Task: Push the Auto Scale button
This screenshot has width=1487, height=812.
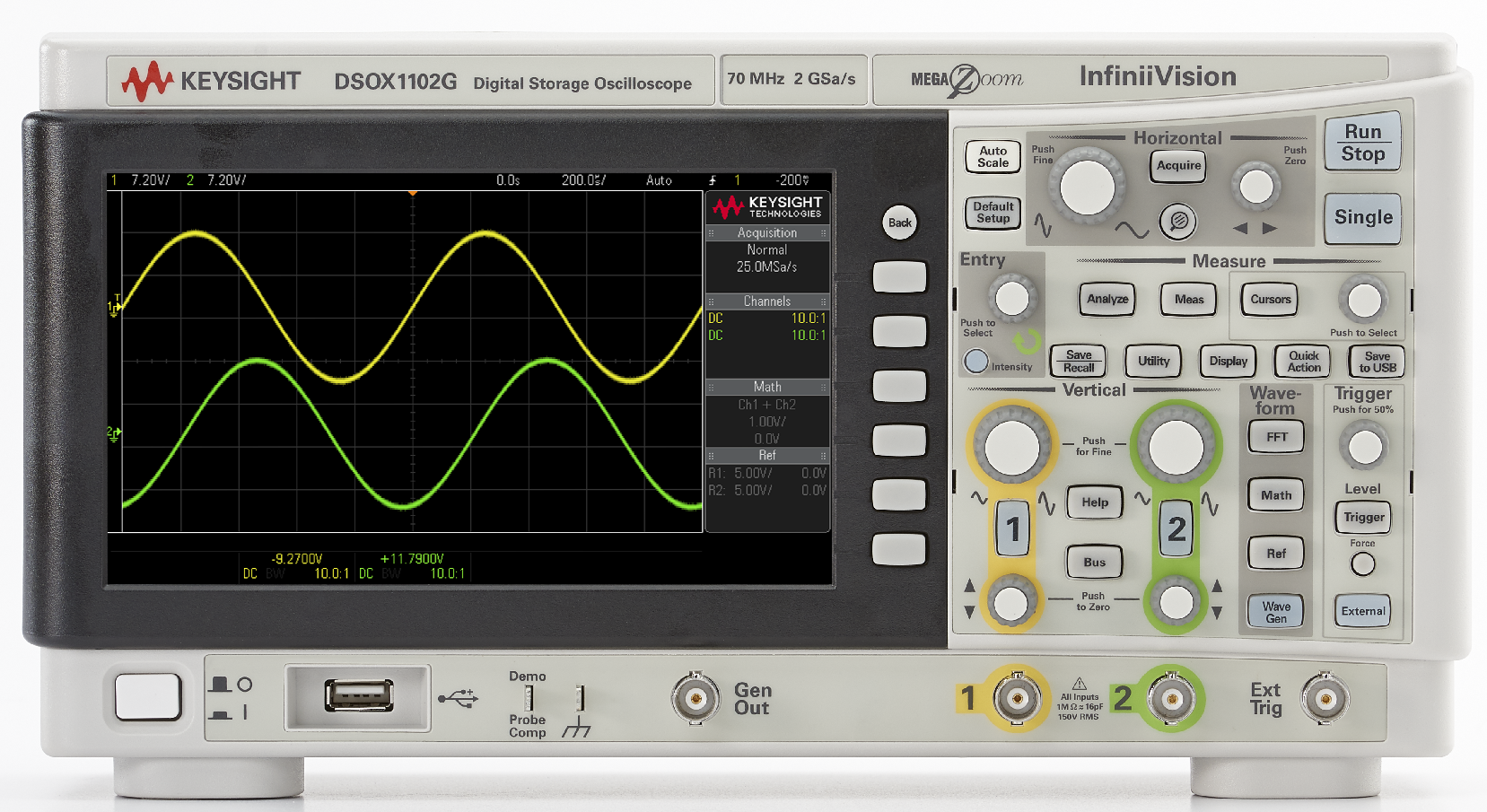Action: (993, 157)
